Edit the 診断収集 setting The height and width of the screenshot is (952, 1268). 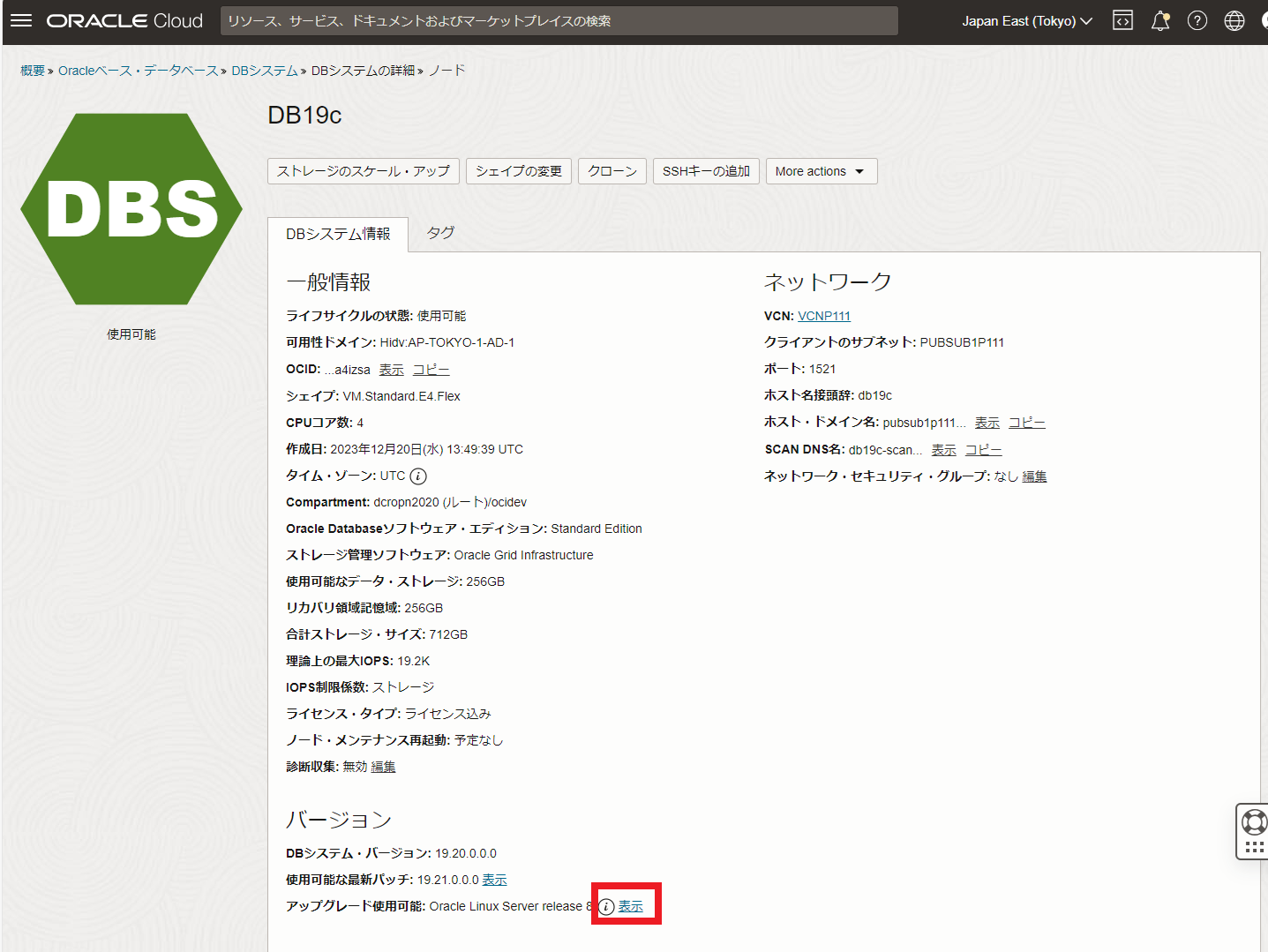pos(383,767)
